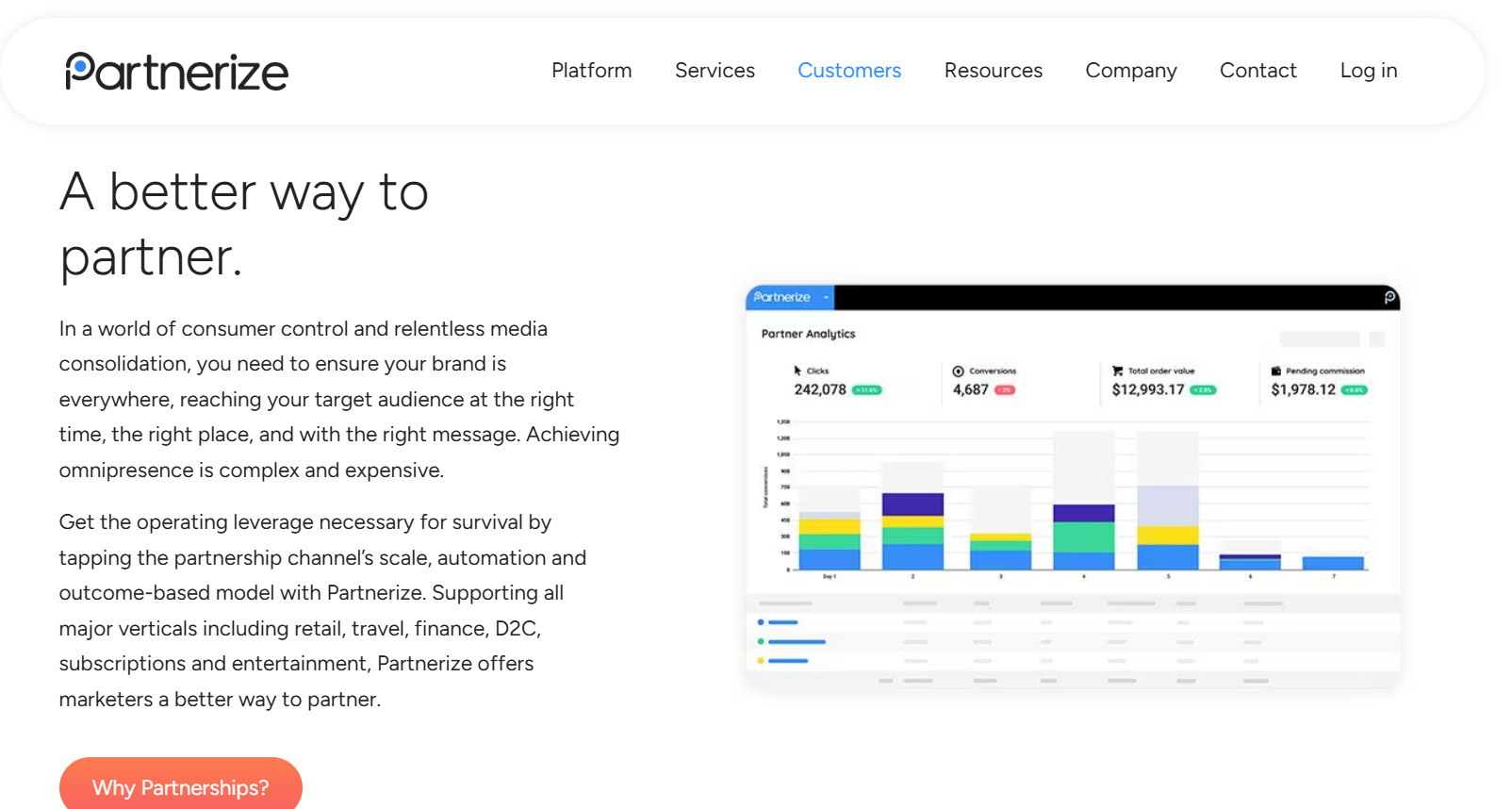Click the single blue bar for day 7
The image size is (1512, 809).
[1333, 563]
